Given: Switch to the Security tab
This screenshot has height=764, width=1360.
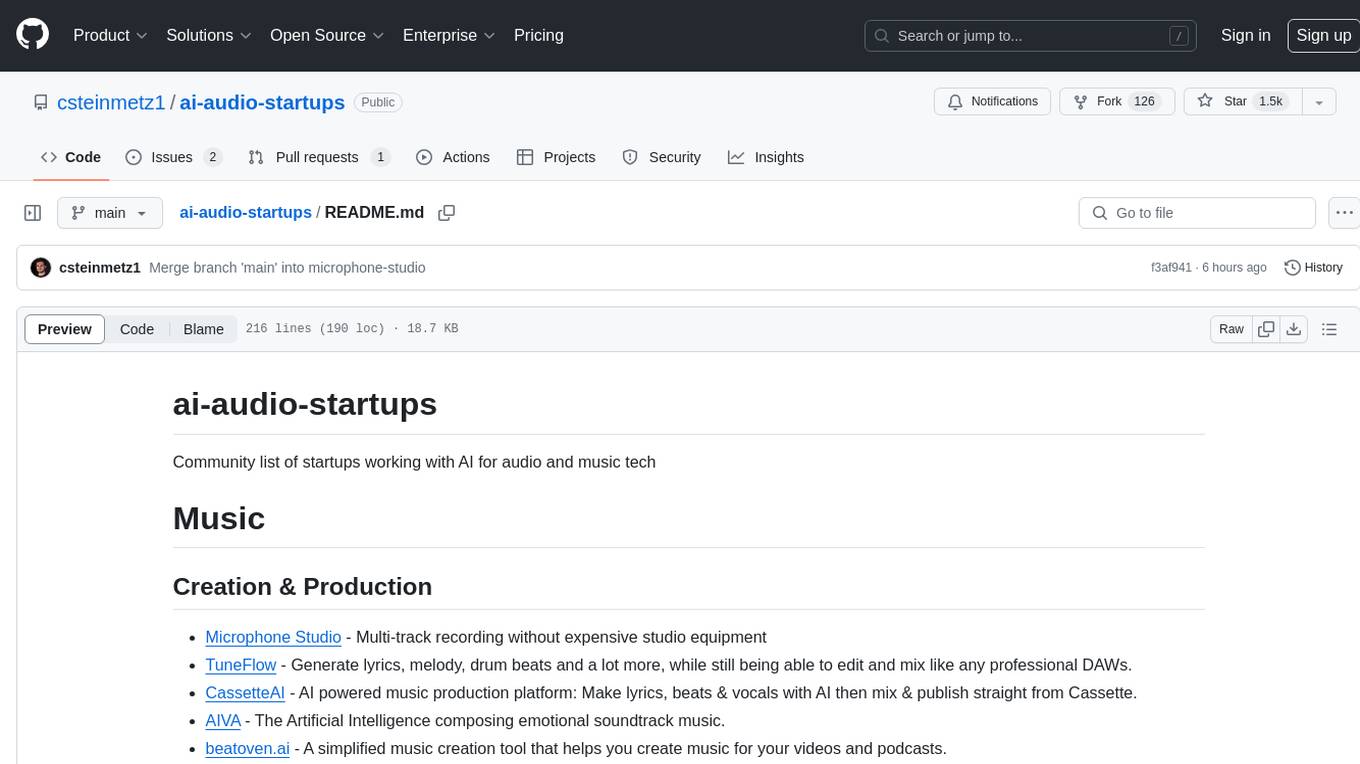Looking at the screenshot, I should [662, 157].
